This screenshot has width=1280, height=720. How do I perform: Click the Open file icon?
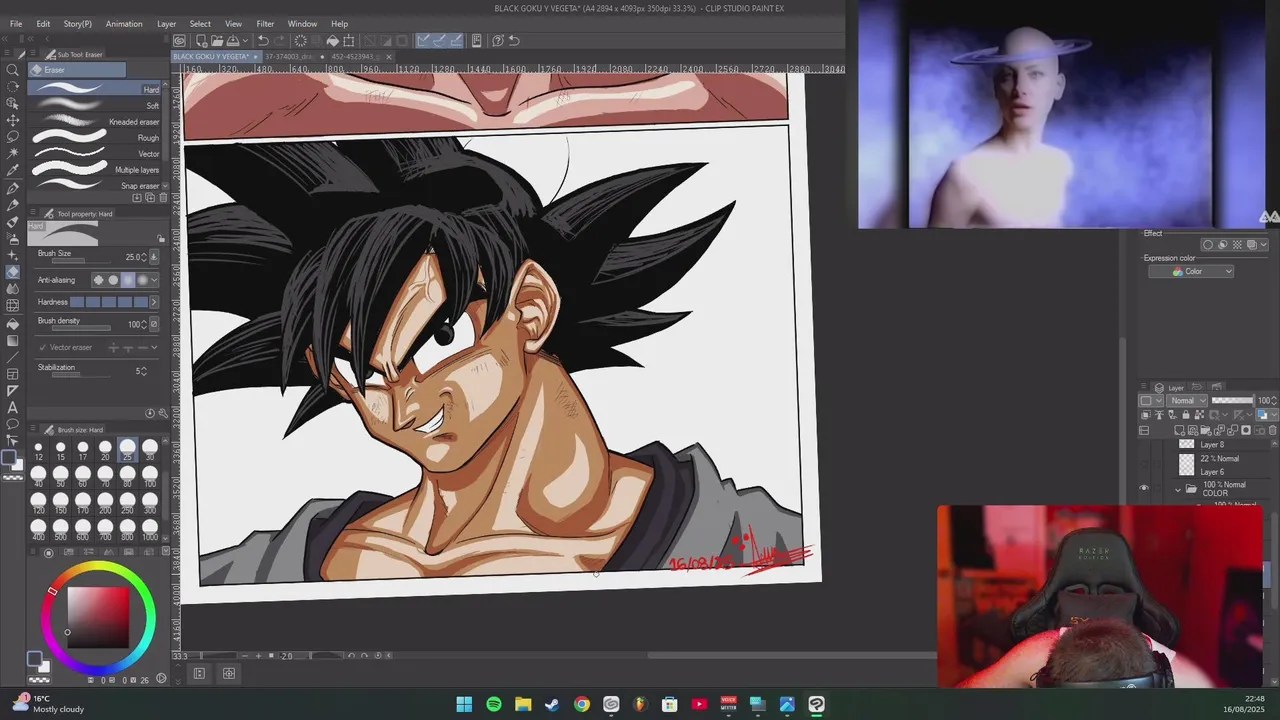[x=217, y=41]
